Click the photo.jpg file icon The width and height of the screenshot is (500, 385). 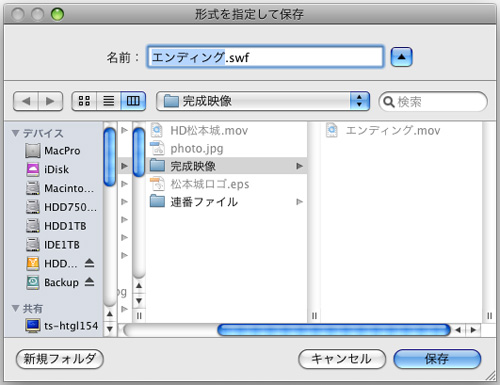click(x=157, y=148)
